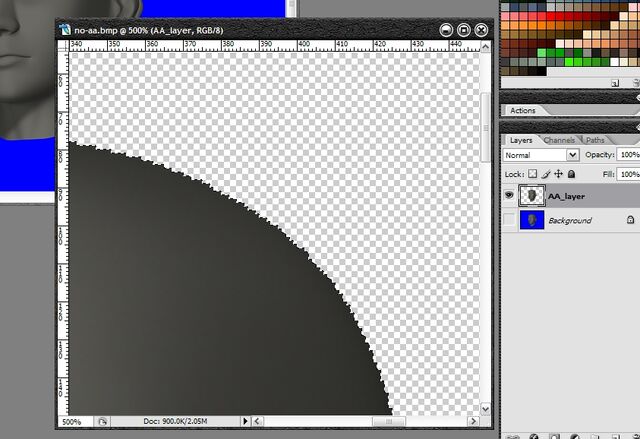Minimize the no-aa.bmp document window

[x=447, y=30]
